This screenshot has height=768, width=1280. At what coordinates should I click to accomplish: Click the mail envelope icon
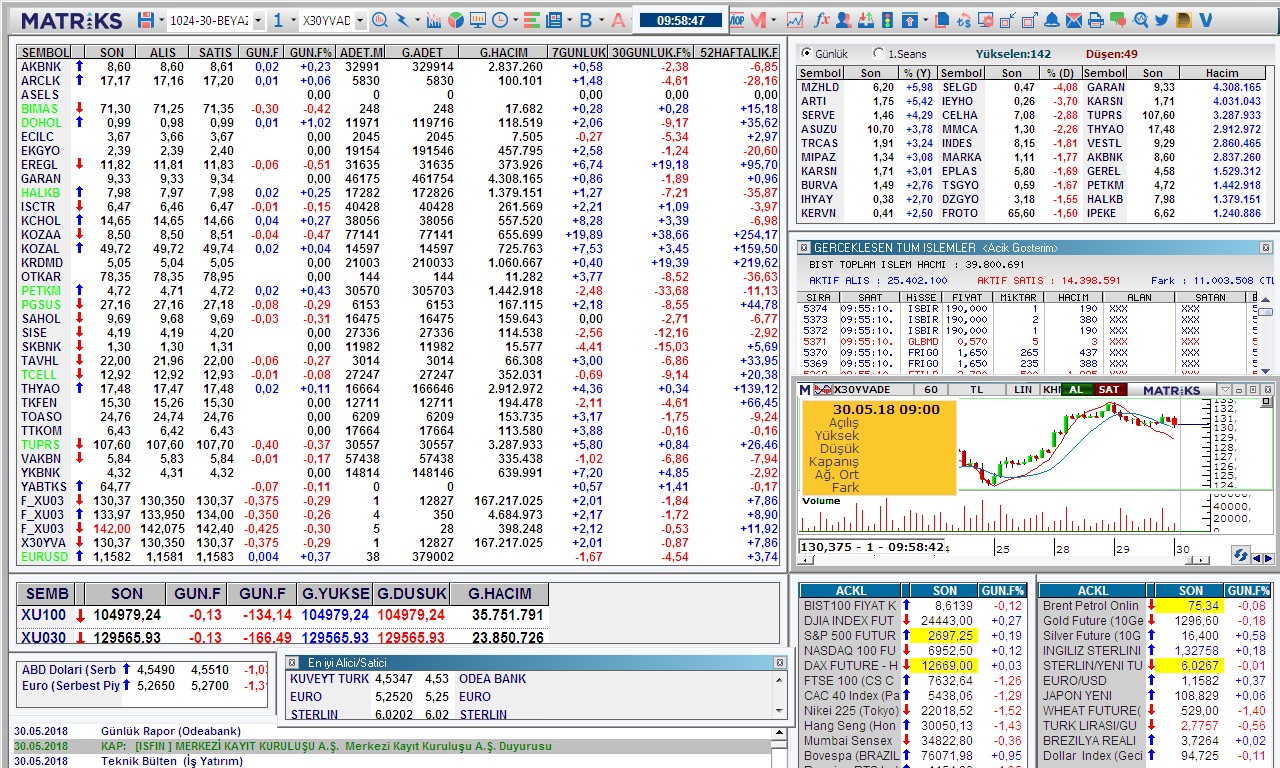[1073, 20]
